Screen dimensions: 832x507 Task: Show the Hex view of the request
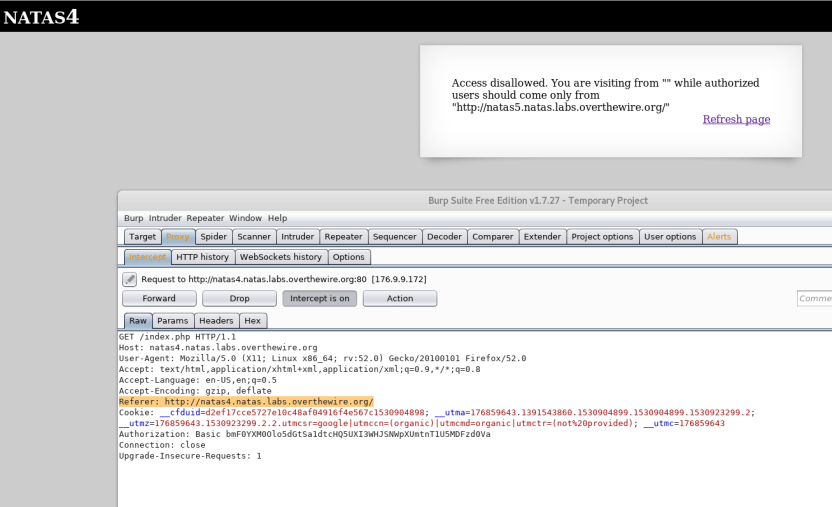pos(253,321)
